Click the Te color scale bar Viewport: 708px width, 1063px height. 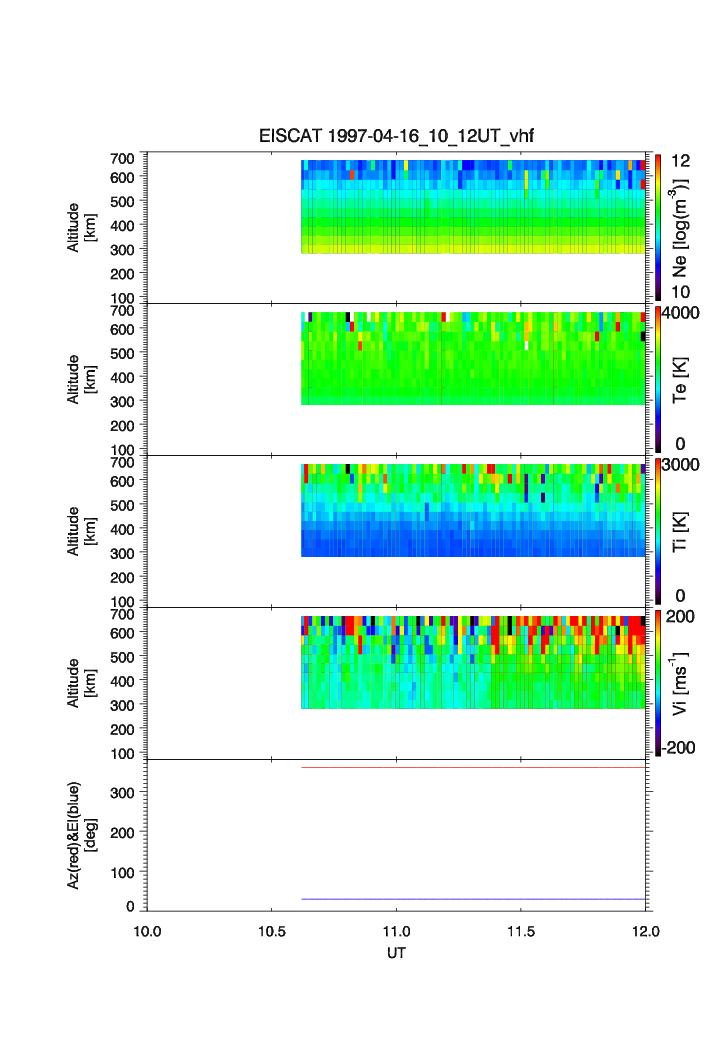click(x=658, y=379)
